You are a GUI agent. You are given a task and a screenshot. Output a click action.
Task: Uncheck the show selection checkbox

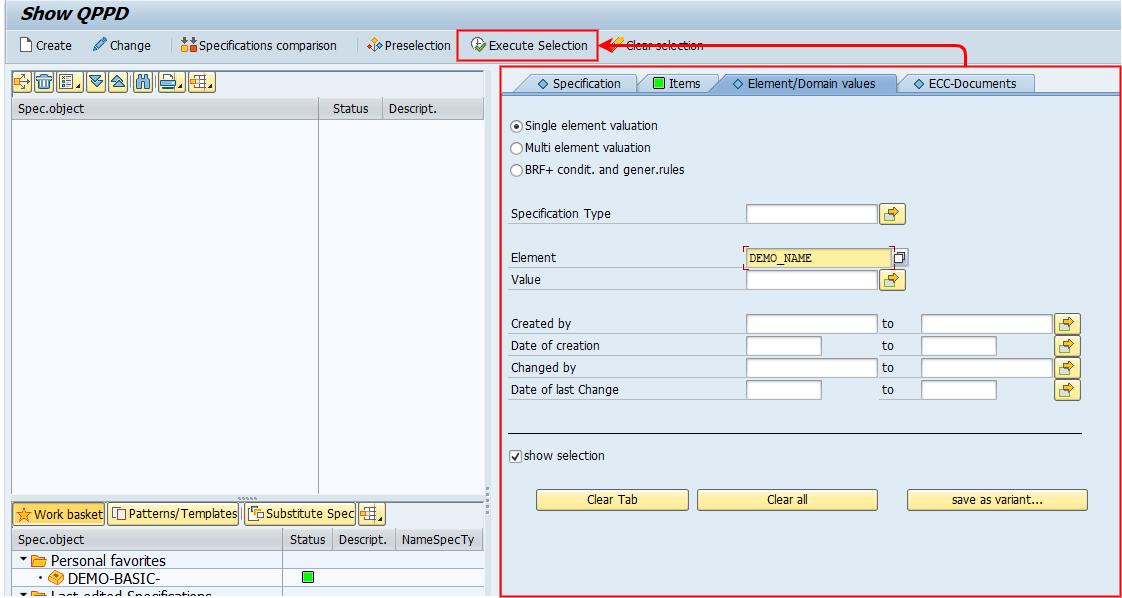coord(516,456)
